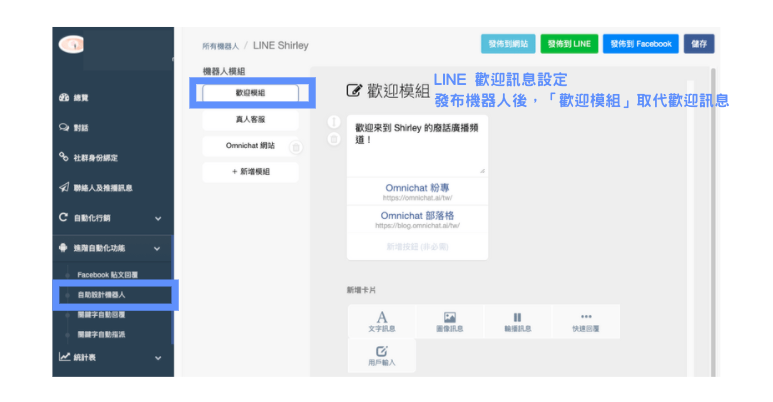Click the 進階自動化功能 robot icon
This screenshot has width=773, height=402.
[x=63, y=248]
